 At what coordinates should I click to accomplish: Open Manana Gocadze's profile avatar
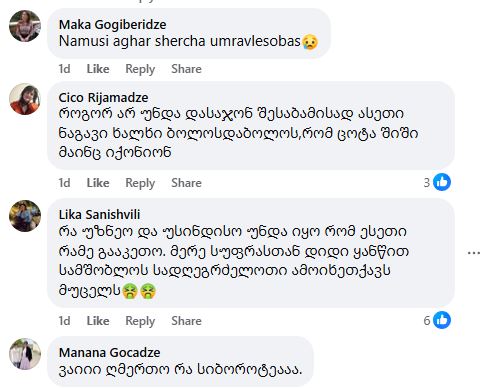point(25,354)
